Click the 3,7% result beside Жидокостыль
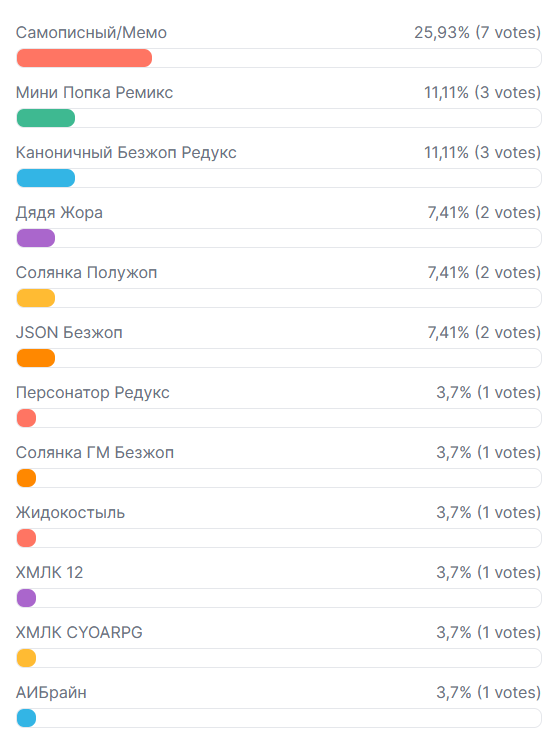 (488, 513)
